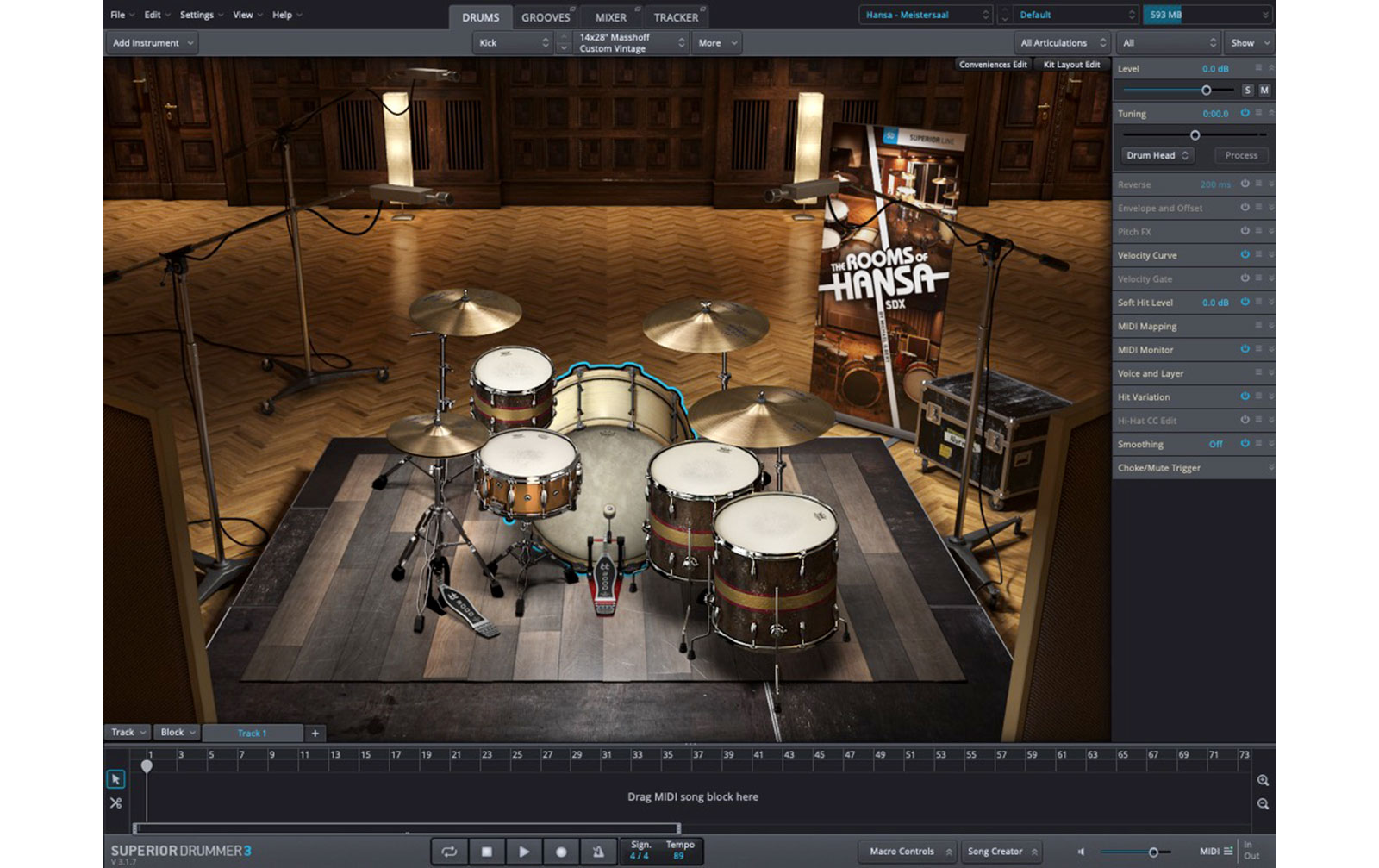
Task: Open the Hit Variation section menu icon
Action: (x=1258, y=397)
